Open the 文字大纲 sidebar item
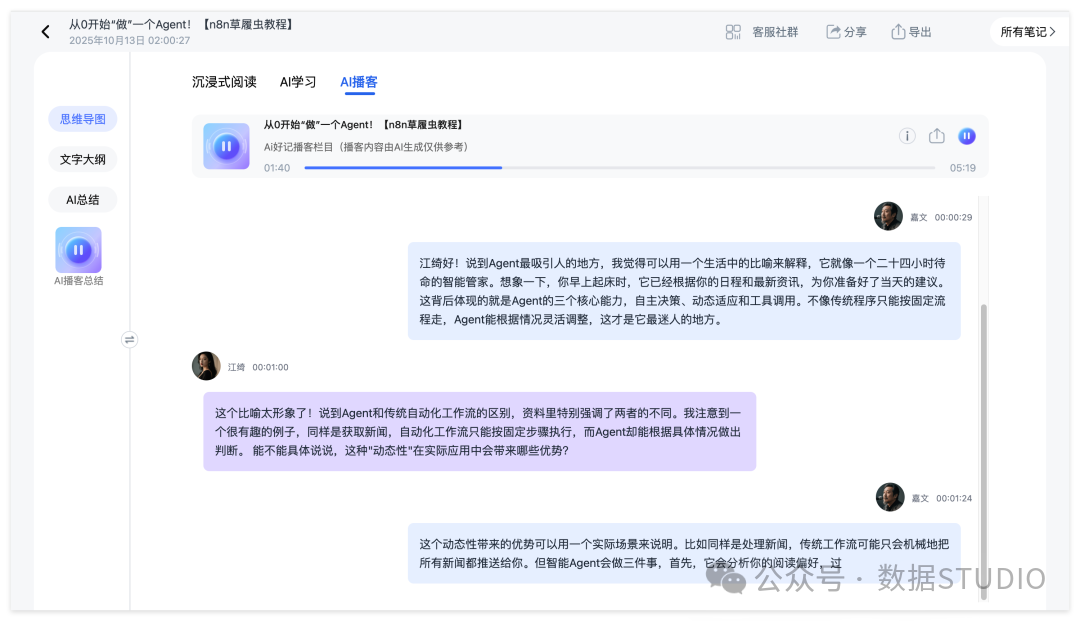The width and height of the screenshot is (1080, 621). pyautogui.click(x=83, y=159)
